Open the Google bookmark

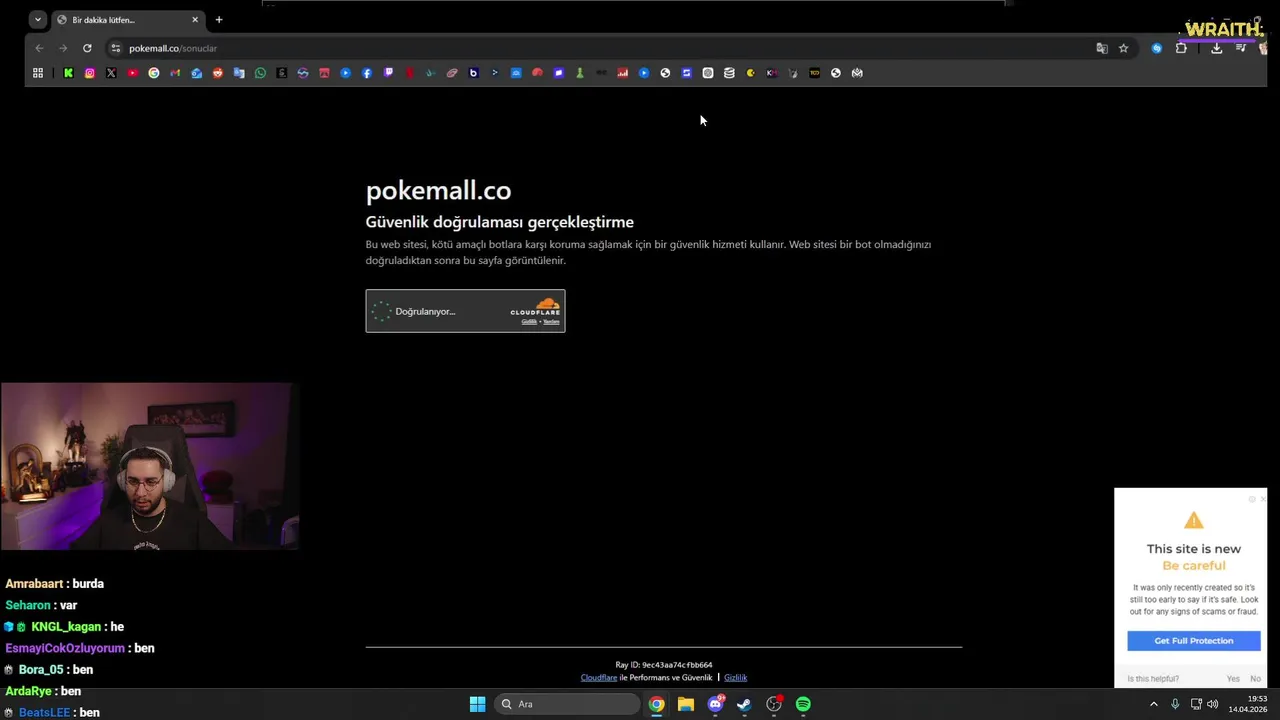click(154, 73)
